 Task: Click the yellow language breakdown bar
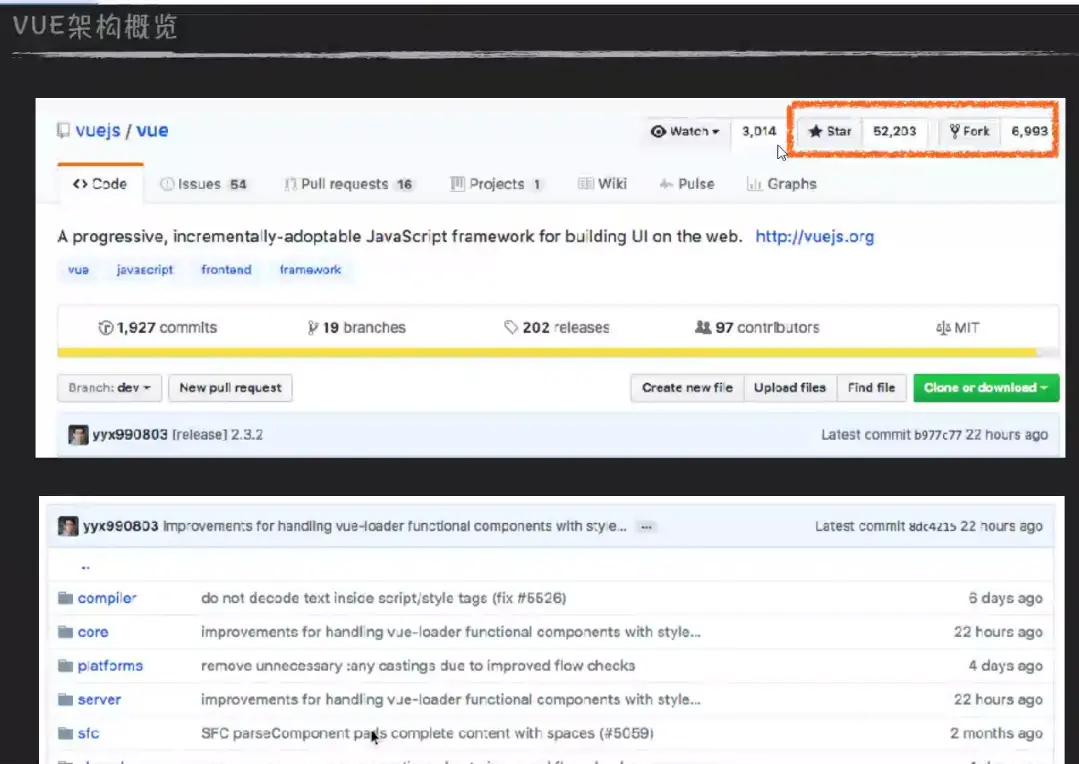(x=547, y=352)
